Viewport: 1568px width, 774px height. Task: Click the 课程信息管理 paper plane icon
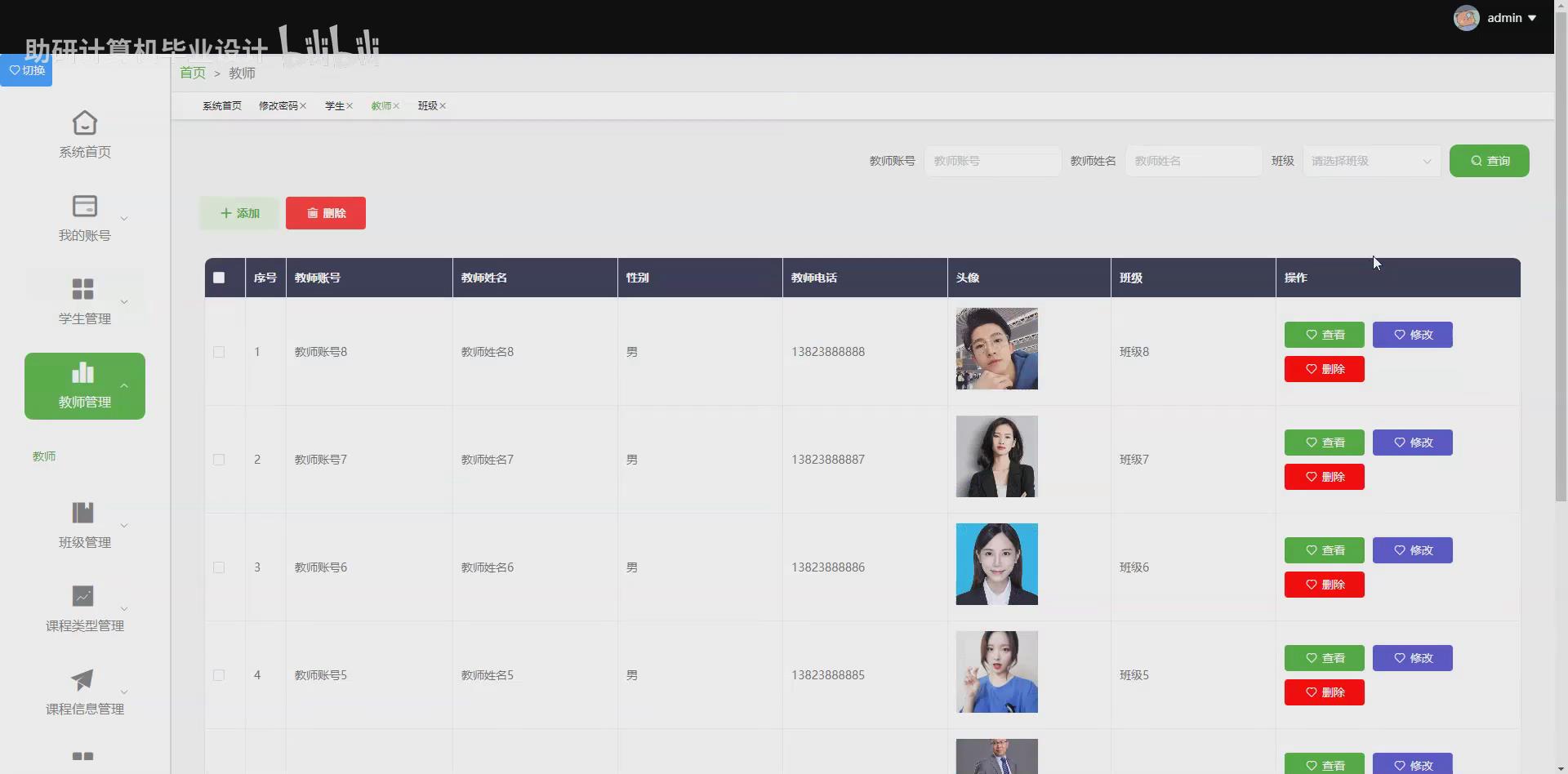coord(83,679)
